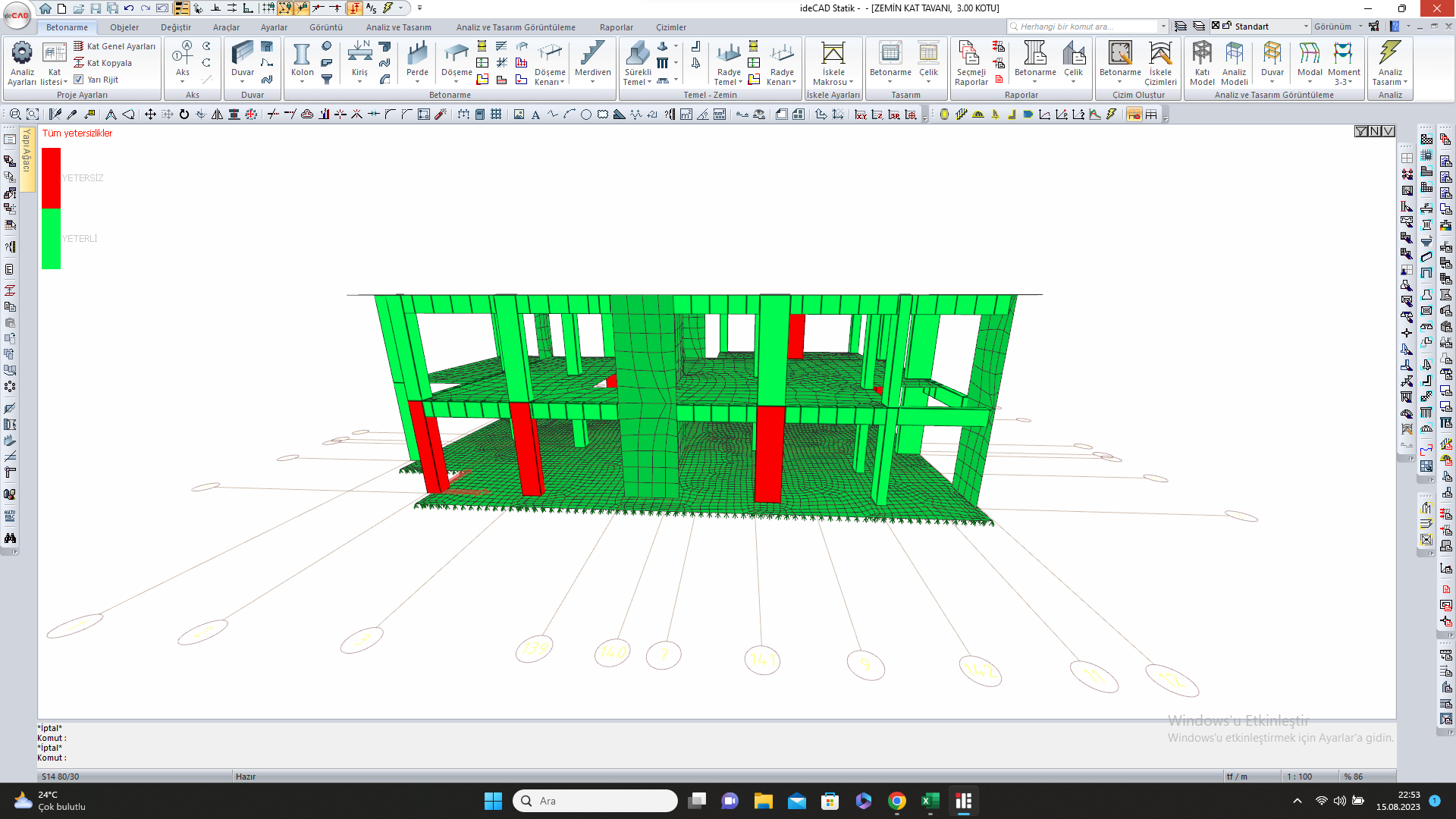Expand the Döşeme Kenarı dropdown
This screenshot has height=819, width=1456.
pyautogui.click(x=550, y=64)
